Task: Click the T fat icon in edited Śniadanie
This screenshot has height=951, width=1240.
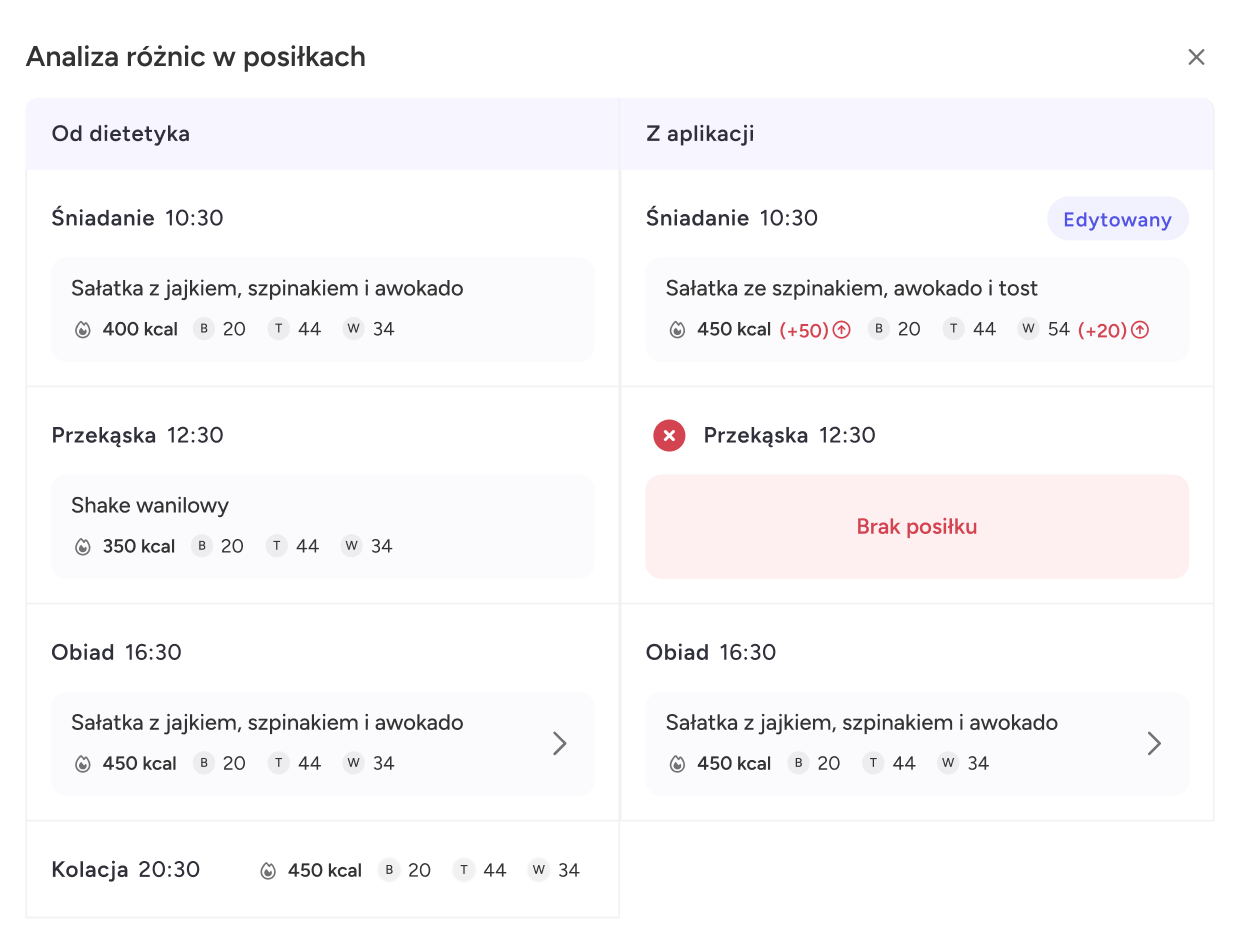Action: [x=953, y=329]
